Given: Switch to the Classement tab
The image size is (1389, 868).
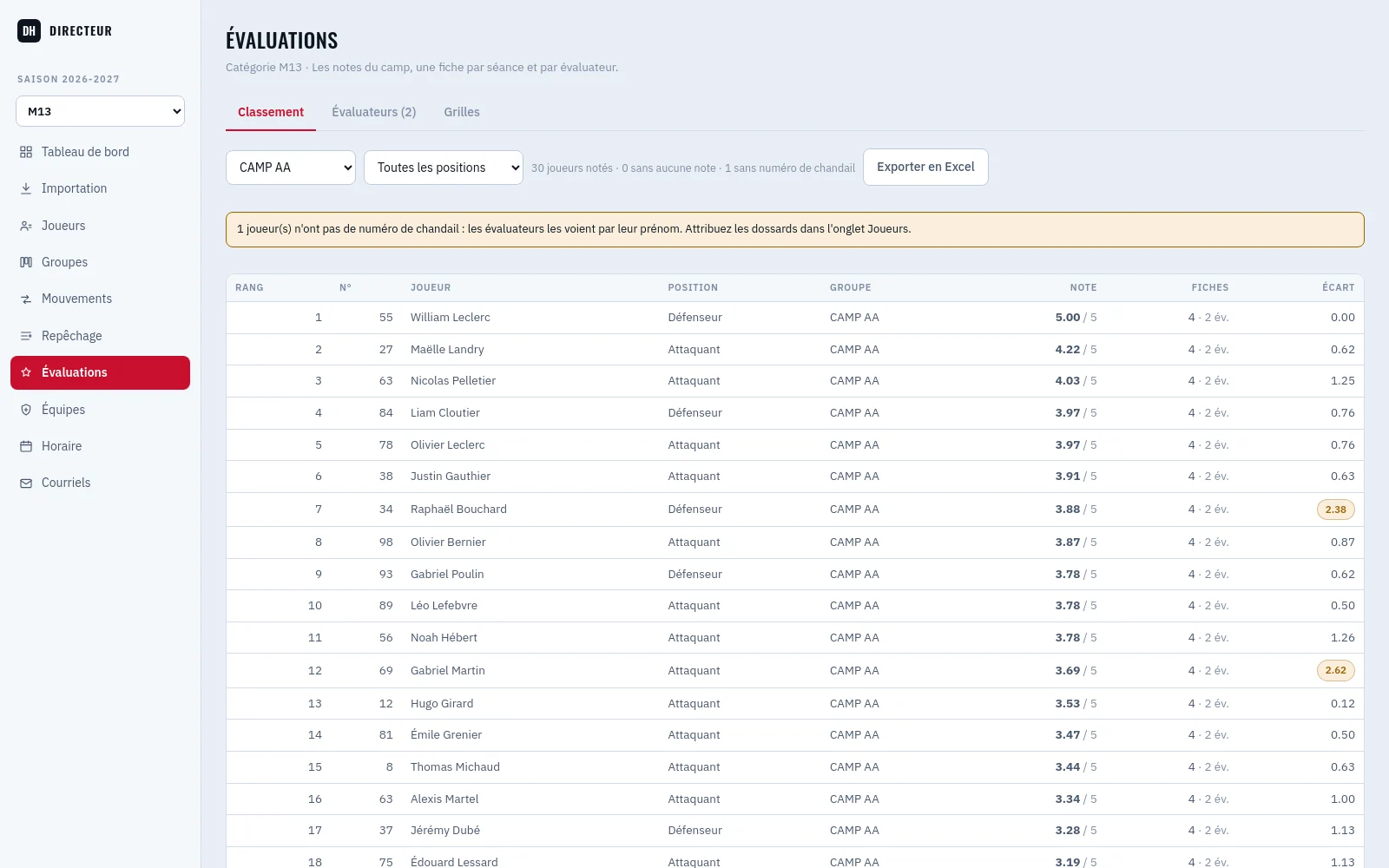Looking at the screenshot, I should (271, 112).
